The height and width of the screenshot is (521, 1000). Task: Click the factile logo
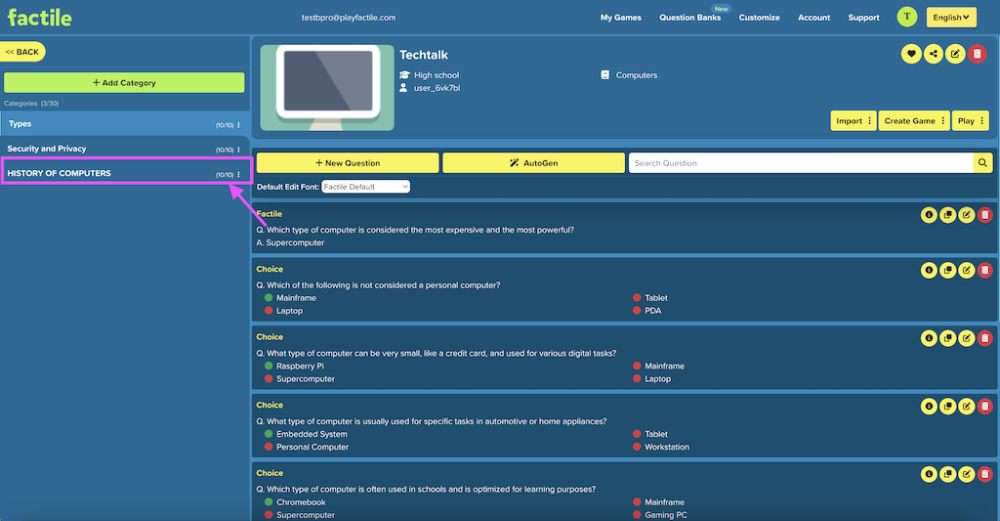(40, 17)
